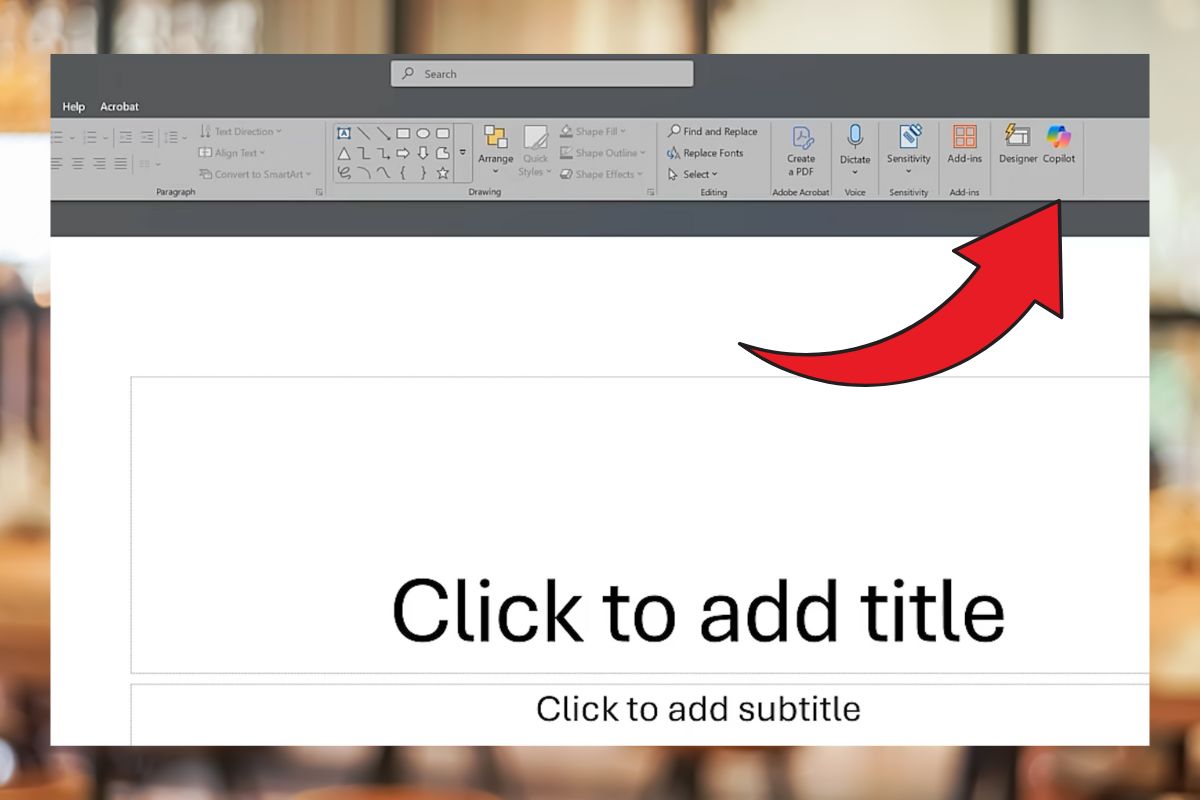Pick the Left Brace shape
The height and width of the screenshot is (800, 1200).
tap(403, 173)
